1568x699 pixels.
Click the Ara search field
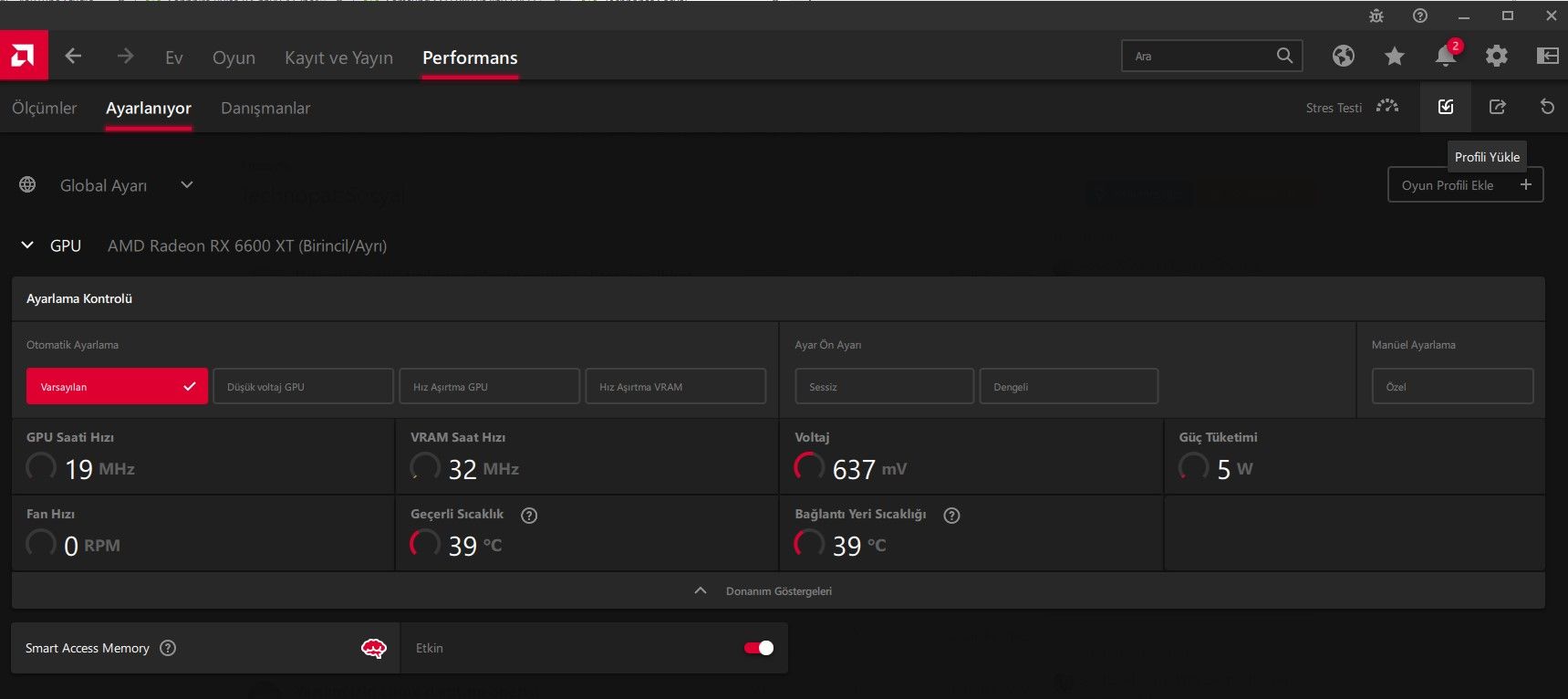1211,56
